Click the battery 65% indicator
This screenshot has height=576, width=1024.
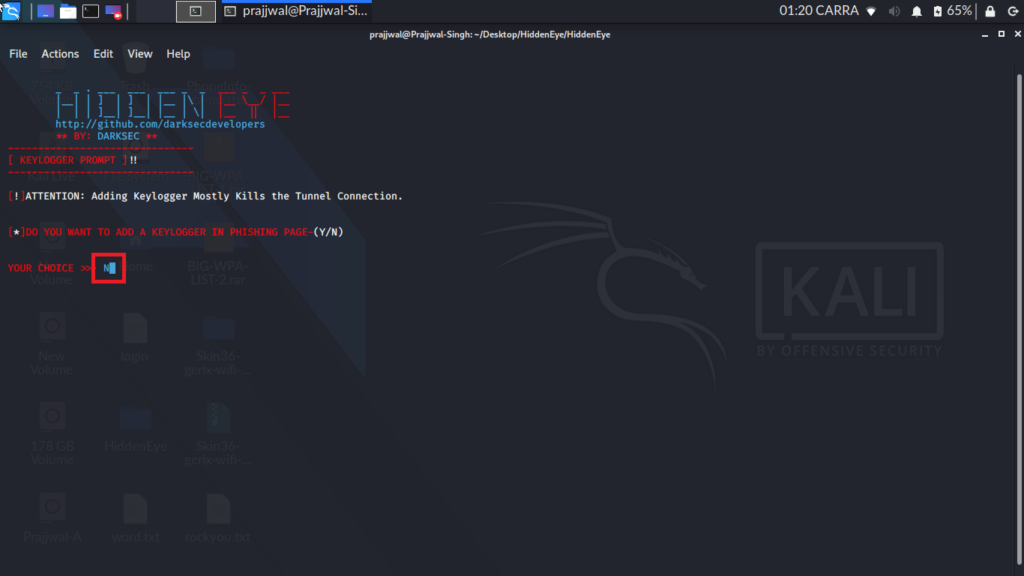(x=953, y=11)
